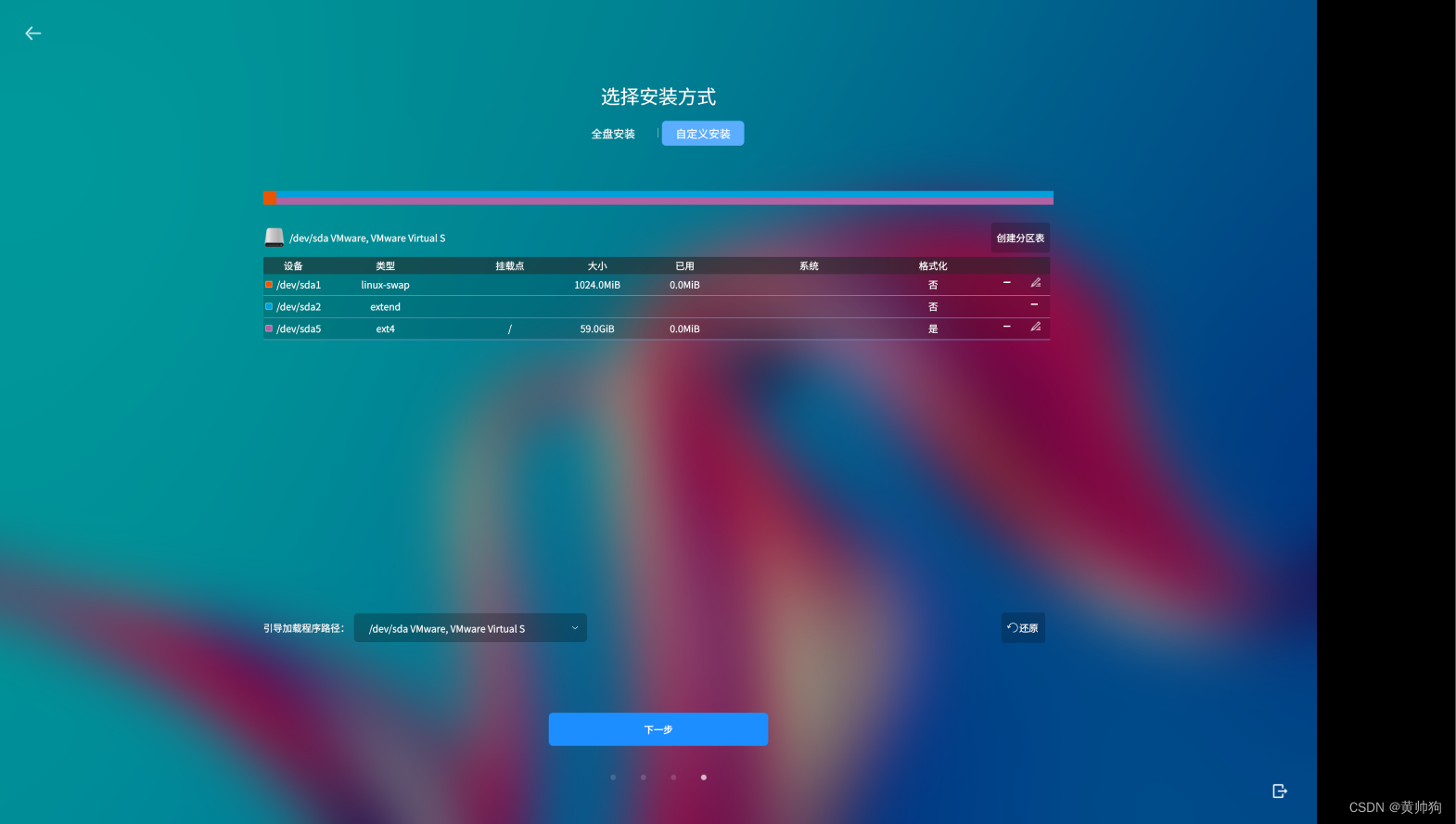The width and height of the screenshot is (1456, 824).
Task: Click the fourth step indicator dot
Action: [704, 778]
